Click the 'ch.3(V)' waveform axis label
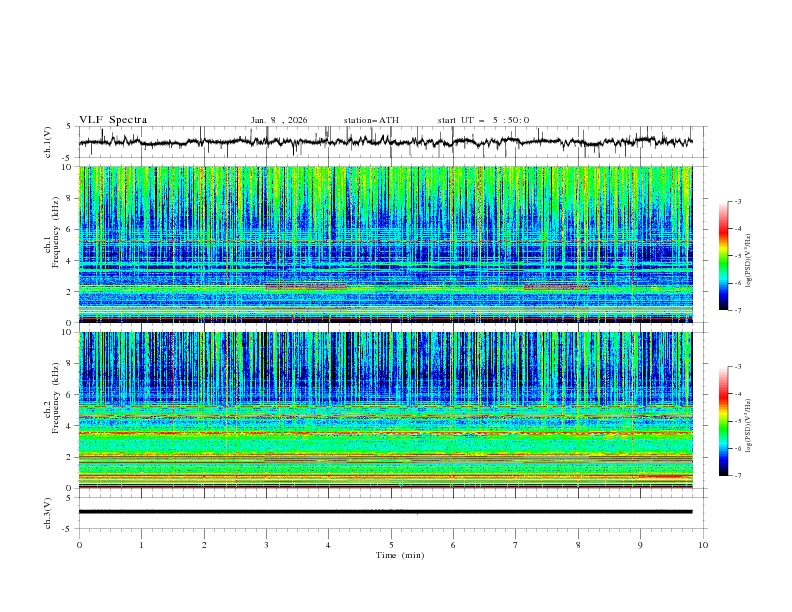 click(48, 513)
